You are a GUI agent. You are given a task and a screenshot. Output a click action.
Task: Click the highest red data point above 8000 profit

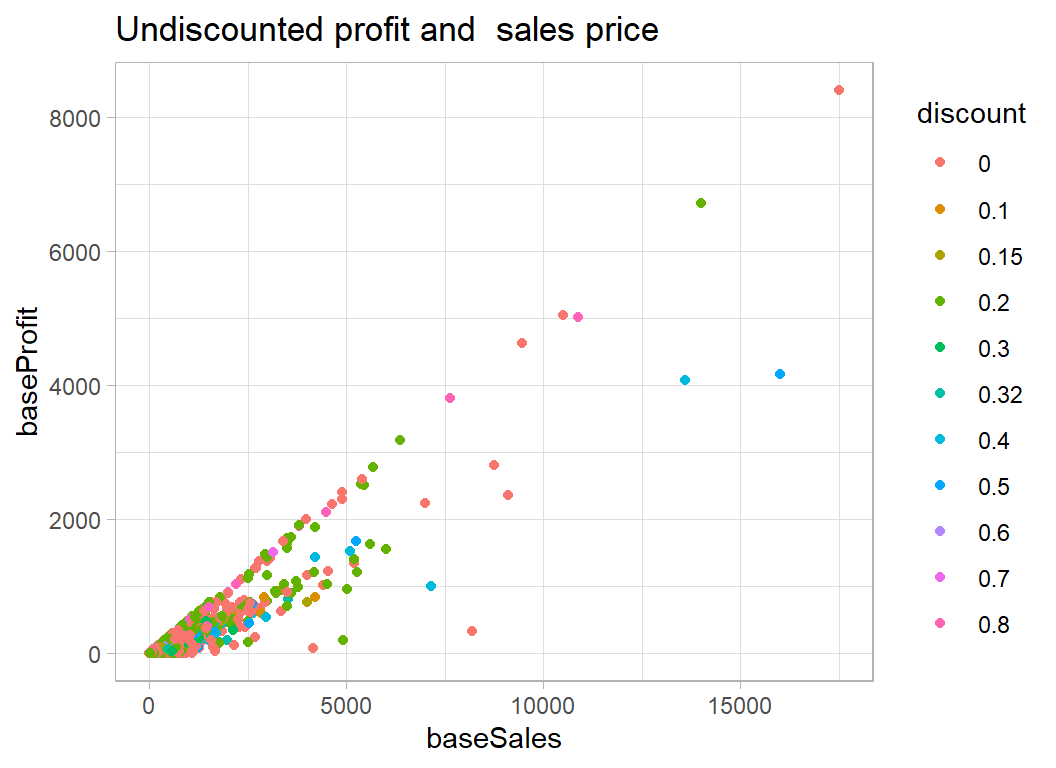click(839, 90)
